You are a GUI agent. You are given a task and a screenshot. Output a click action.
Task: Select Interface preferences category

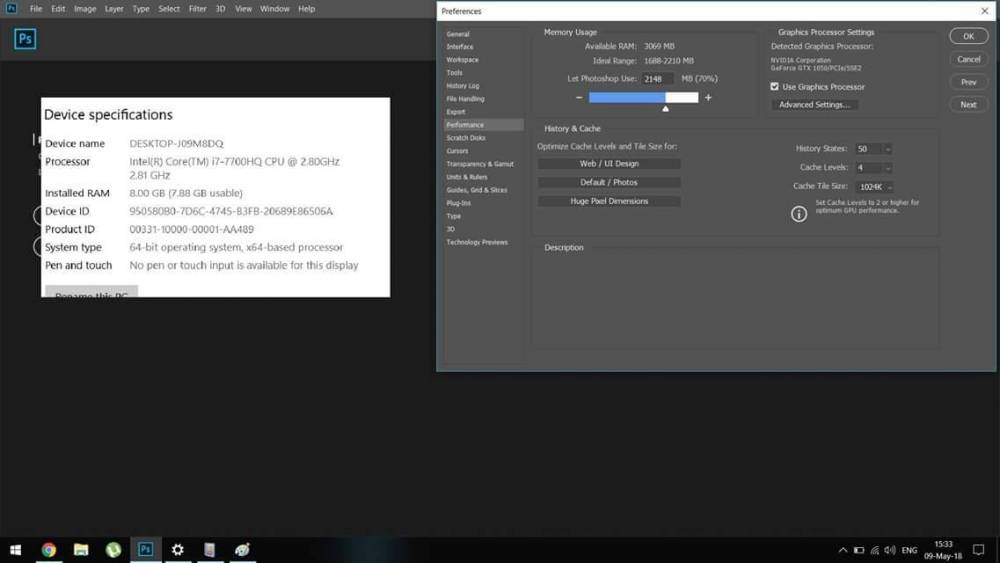[x=459, y=47]
